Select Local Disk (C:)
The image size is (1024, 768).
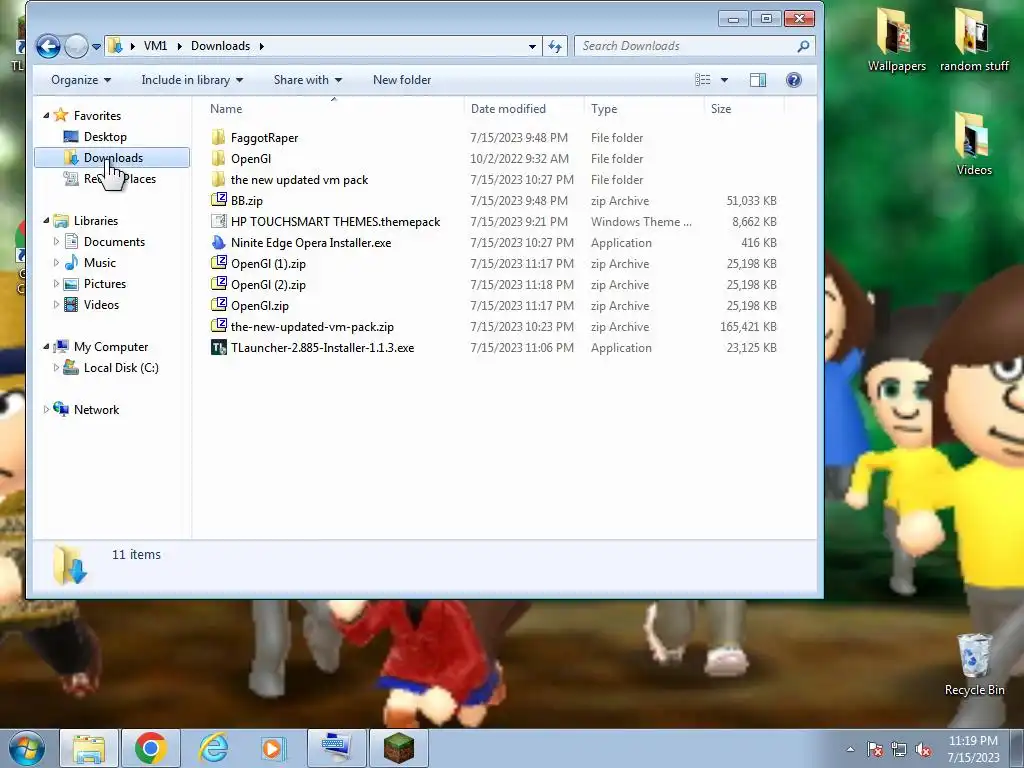[121, 368]
